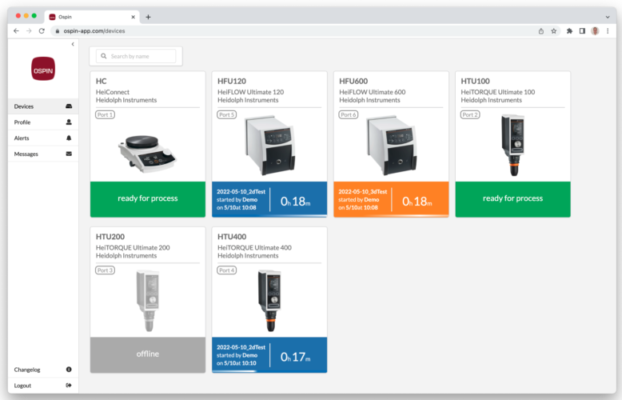Click the Port 5 badge
Screen dimensions: 622x400
(x=227, y=115)
